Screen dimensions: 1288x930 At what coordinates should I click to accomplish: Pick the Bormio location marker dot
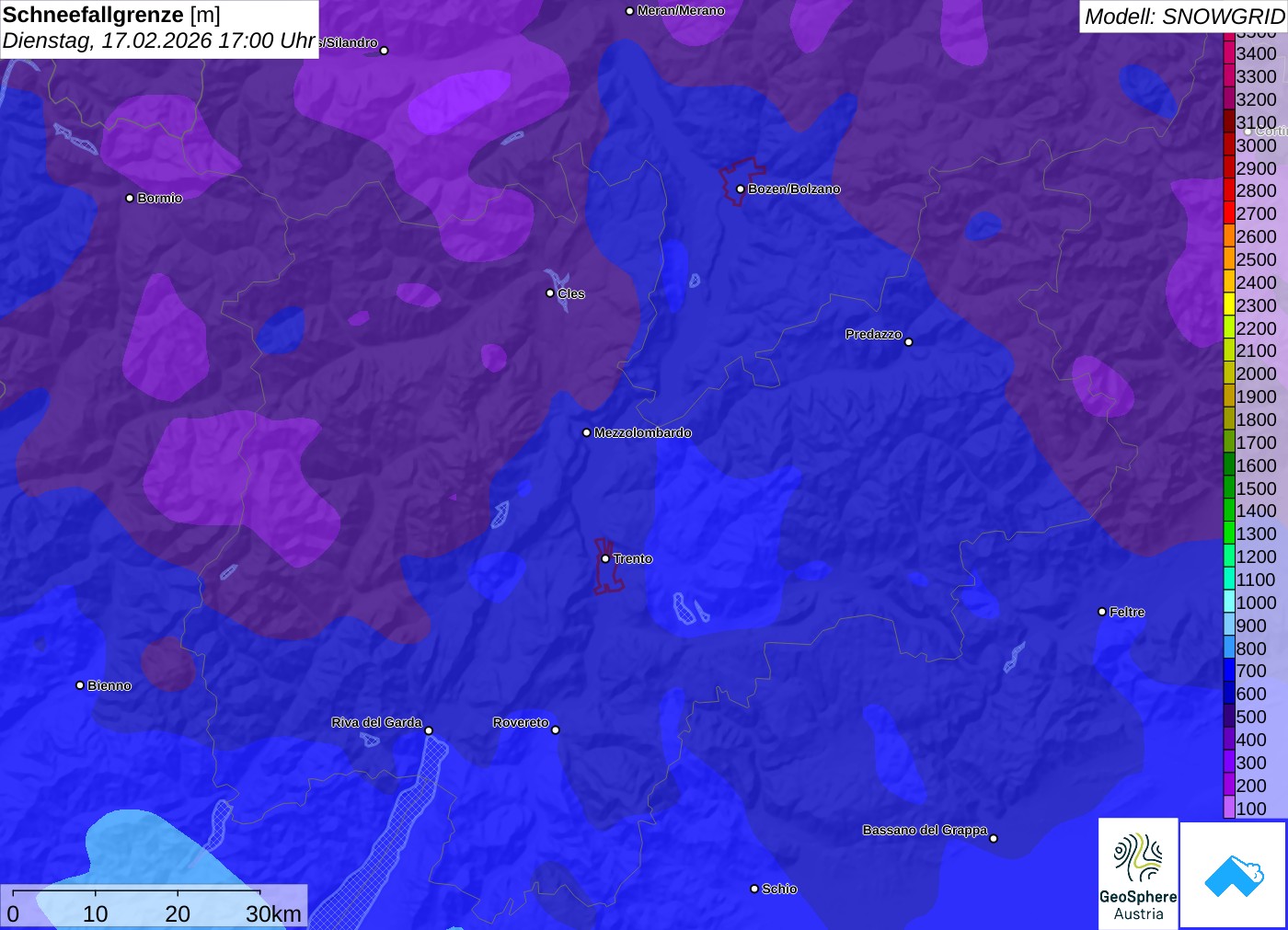tap(130, 199)
